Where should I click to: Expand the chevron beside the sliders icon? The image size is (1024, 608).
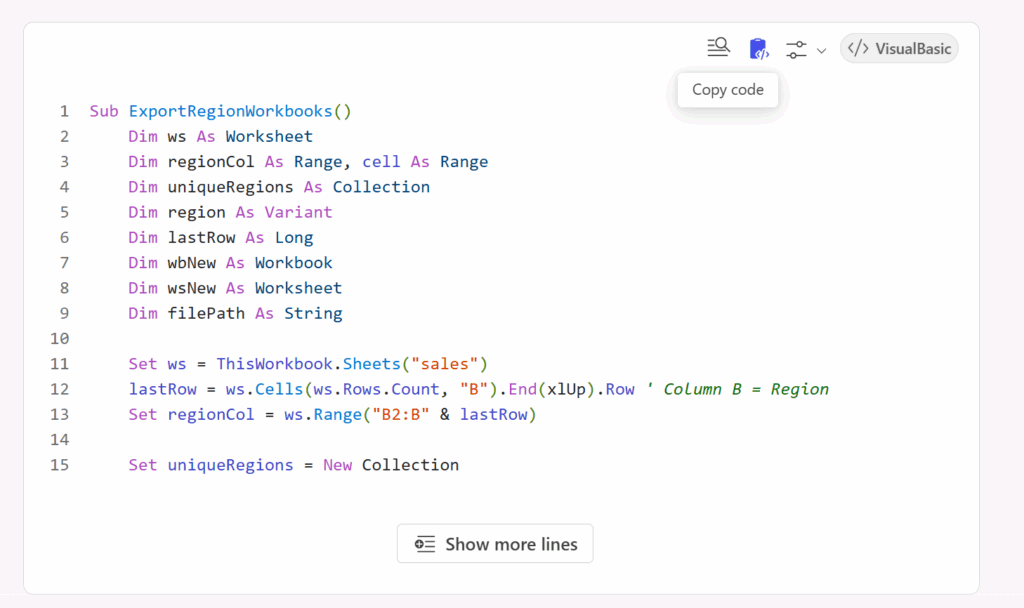821,50
